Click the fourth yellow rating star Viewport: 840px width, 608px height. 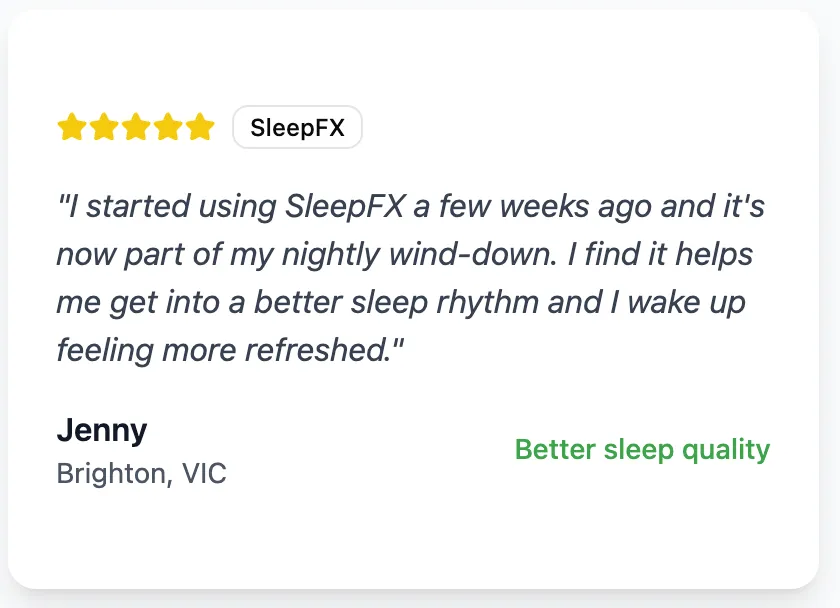click(x=168, y=127)
